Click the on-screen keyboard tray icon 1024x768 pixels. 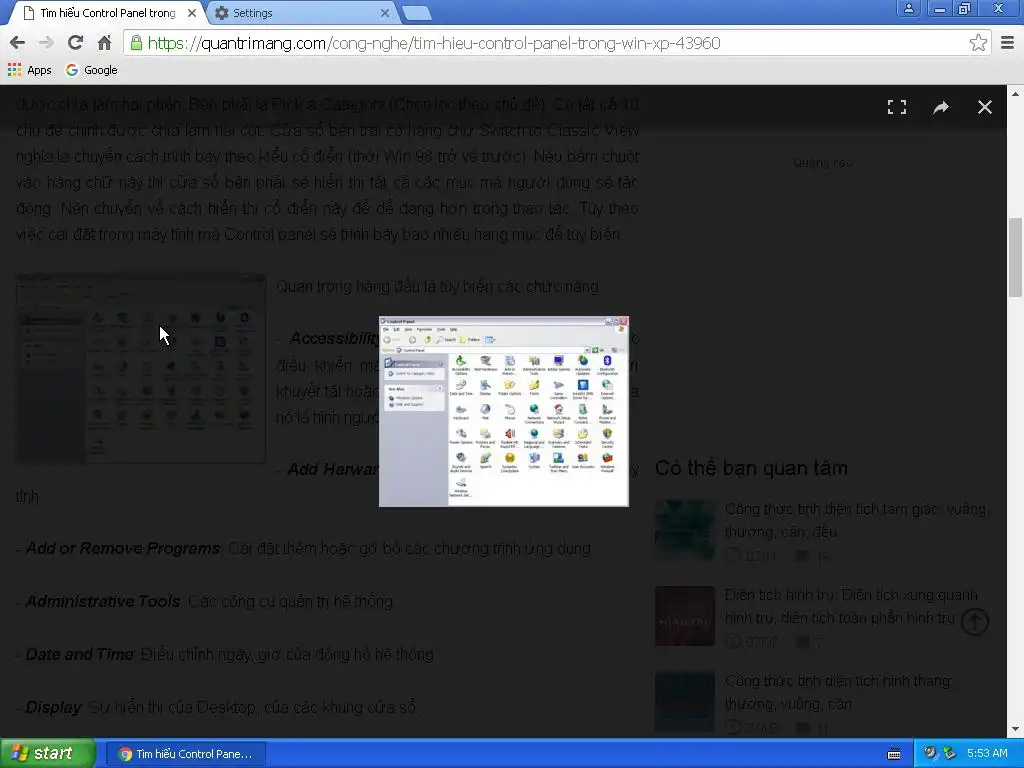point(893,754)
